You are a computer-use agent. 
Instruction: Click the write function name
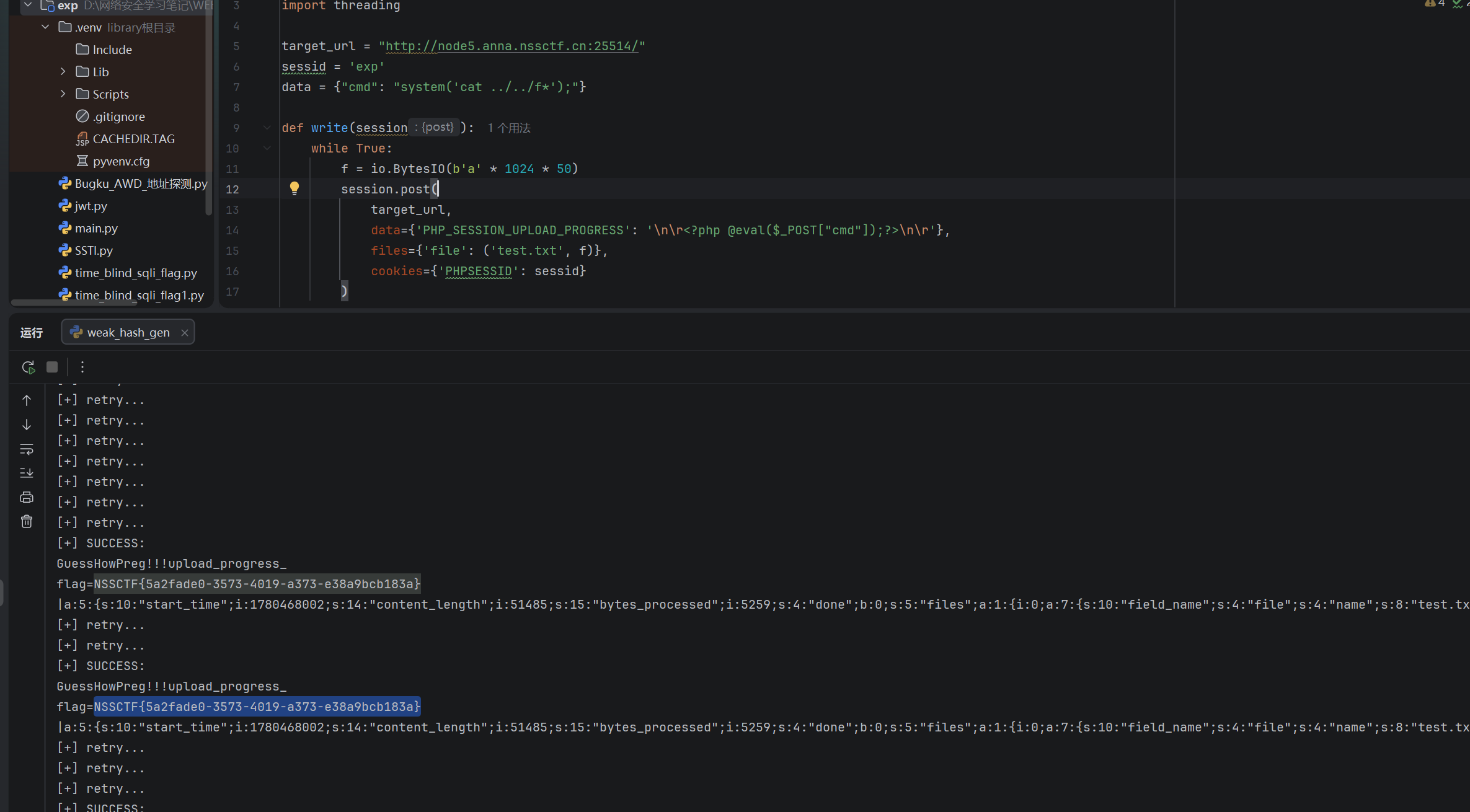coord(329,128)
